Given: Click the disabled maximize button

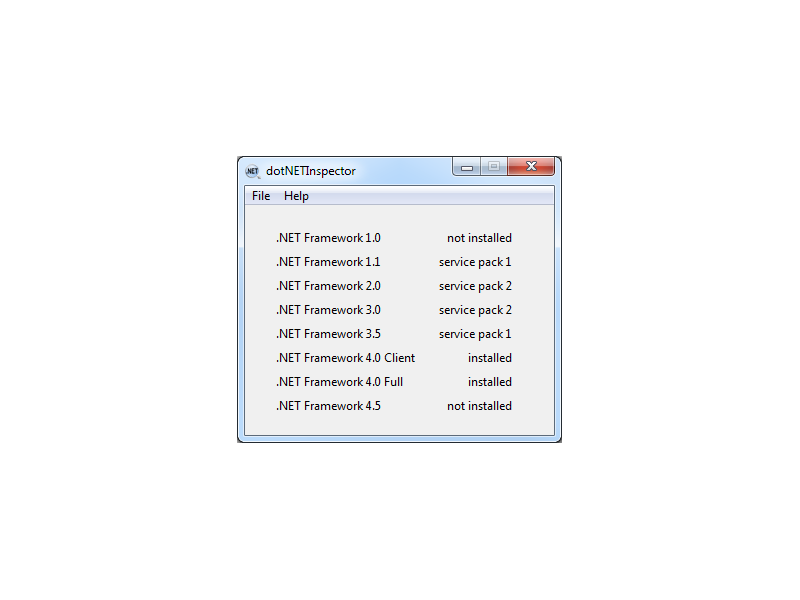Looking at the screenshot, I should click(x=494, y=167).
